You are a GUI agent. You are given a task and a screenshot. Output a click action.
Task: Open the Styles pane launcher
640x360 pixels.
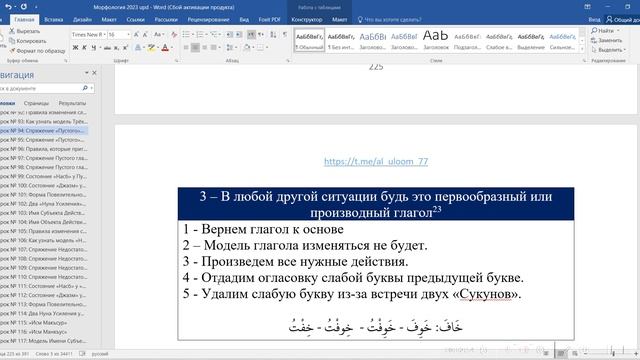(x=584, y=61)
